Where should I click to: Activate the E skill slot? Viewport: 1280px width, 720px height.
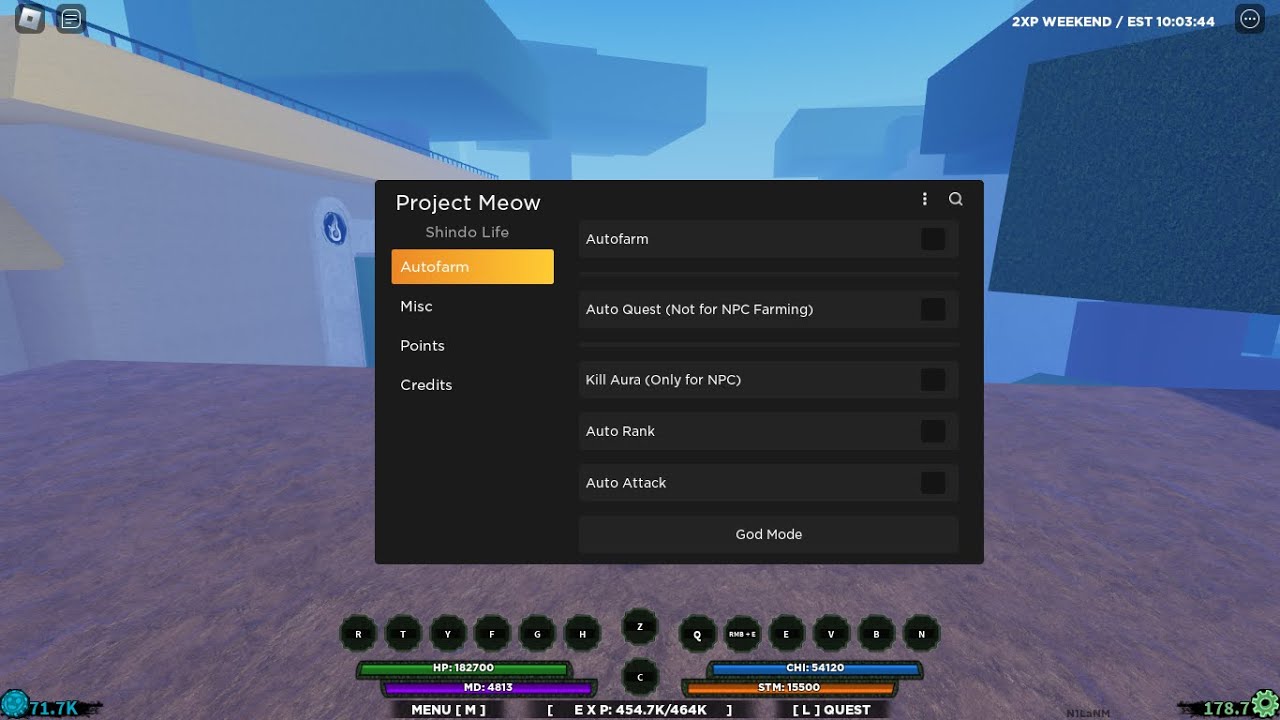(x=786, y=634)
